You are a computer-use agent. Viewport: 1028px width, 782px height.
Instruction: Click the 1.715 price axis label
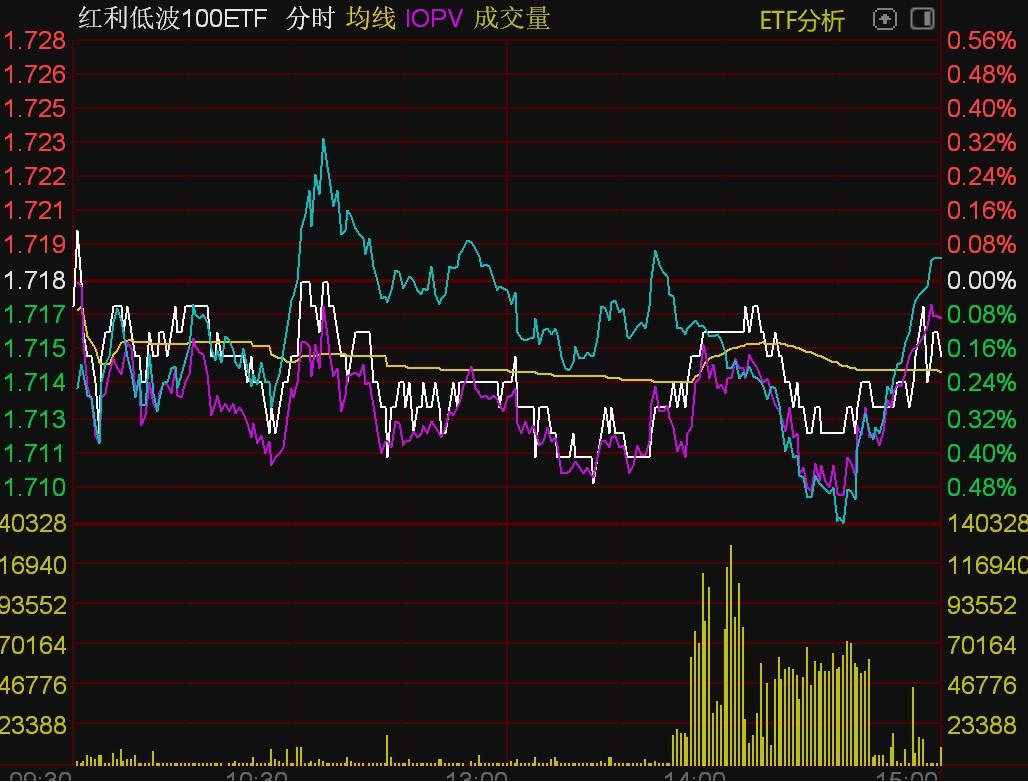(35, 348)
